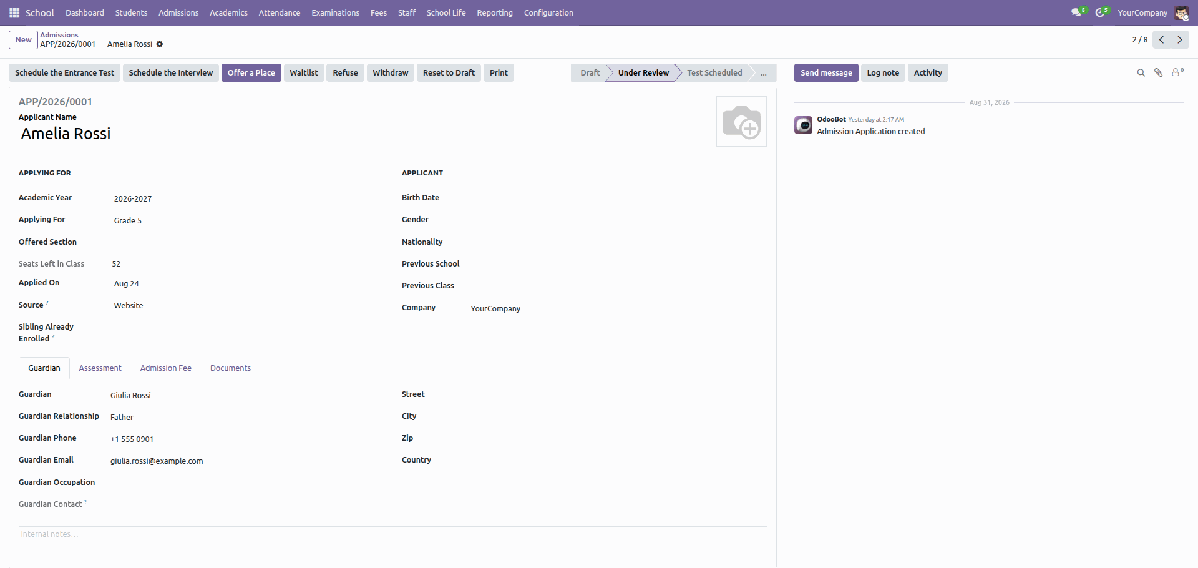Open the Dashboard menu
This screenshot has height=568, width=1198.
(85, 13)
